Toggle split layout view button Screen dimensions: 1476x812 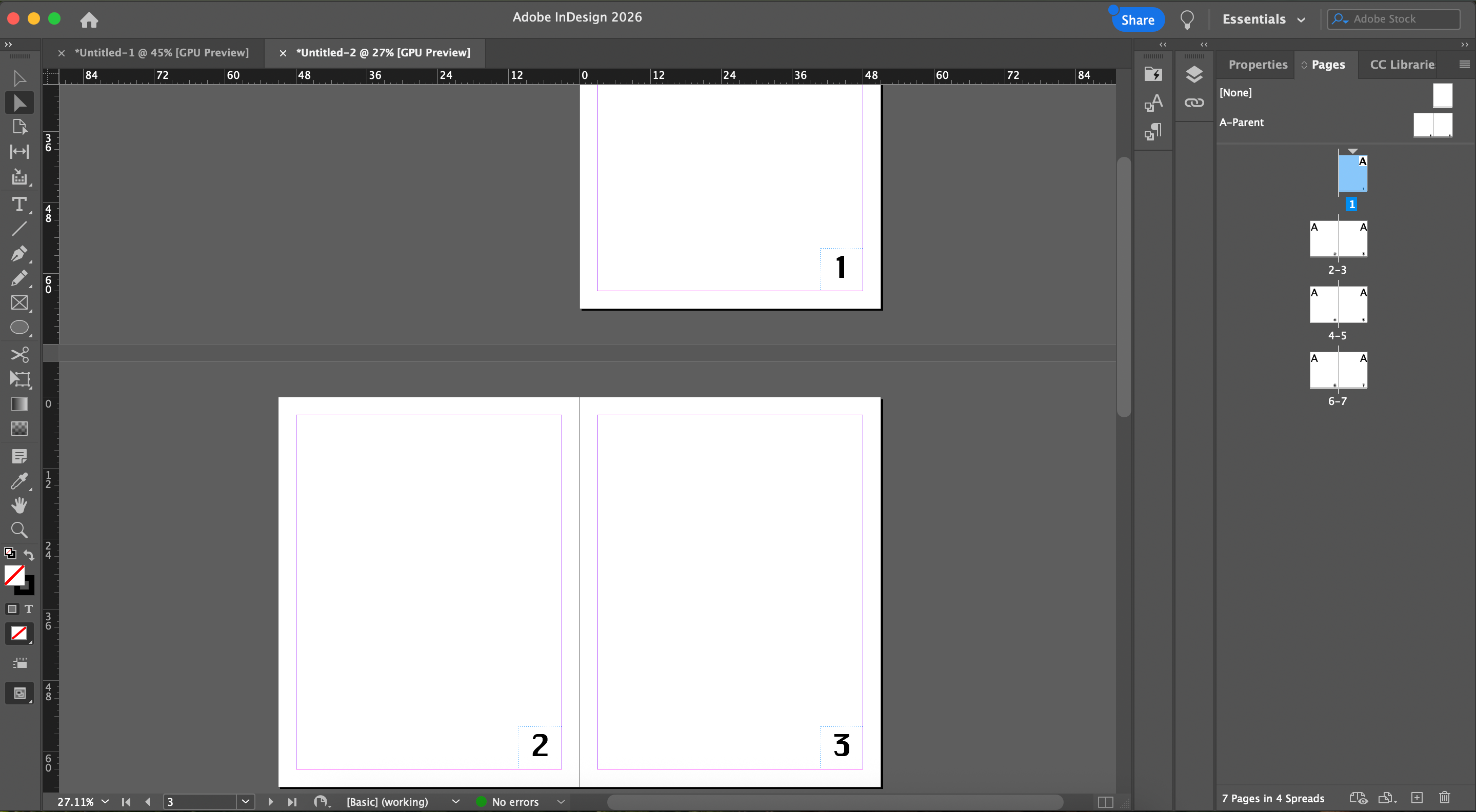[x=1105, y=802]
